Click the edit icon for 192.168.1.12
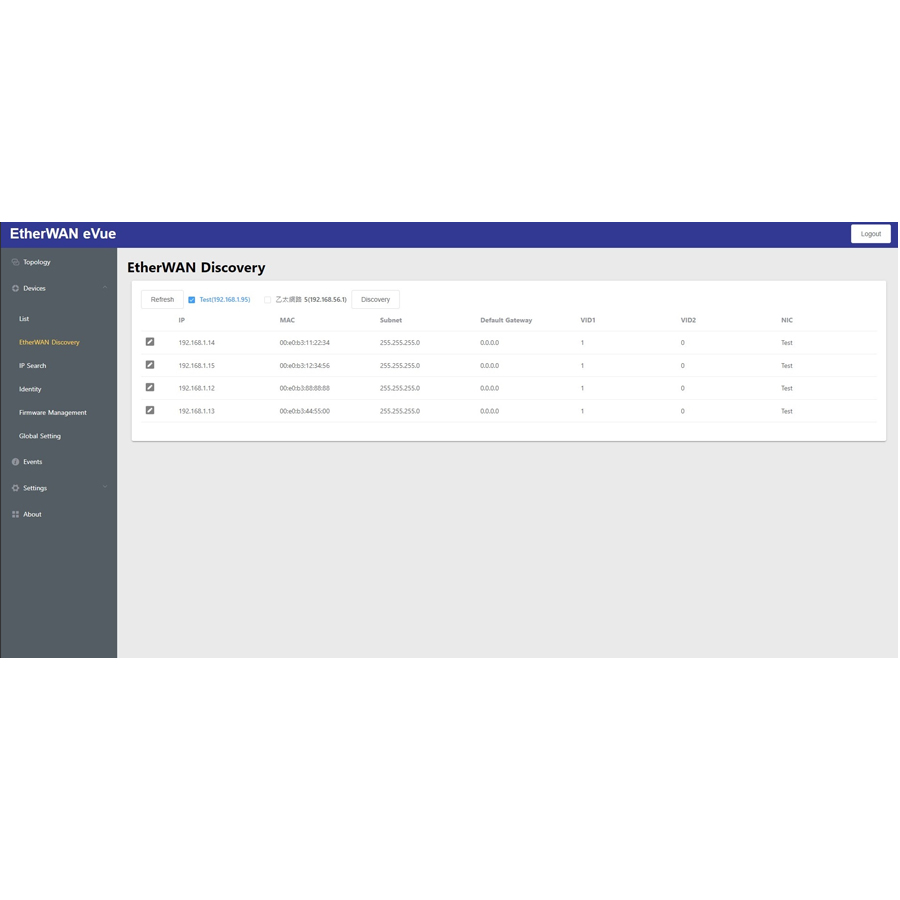This screenshot has height=900, width=900. click(150, 387)
